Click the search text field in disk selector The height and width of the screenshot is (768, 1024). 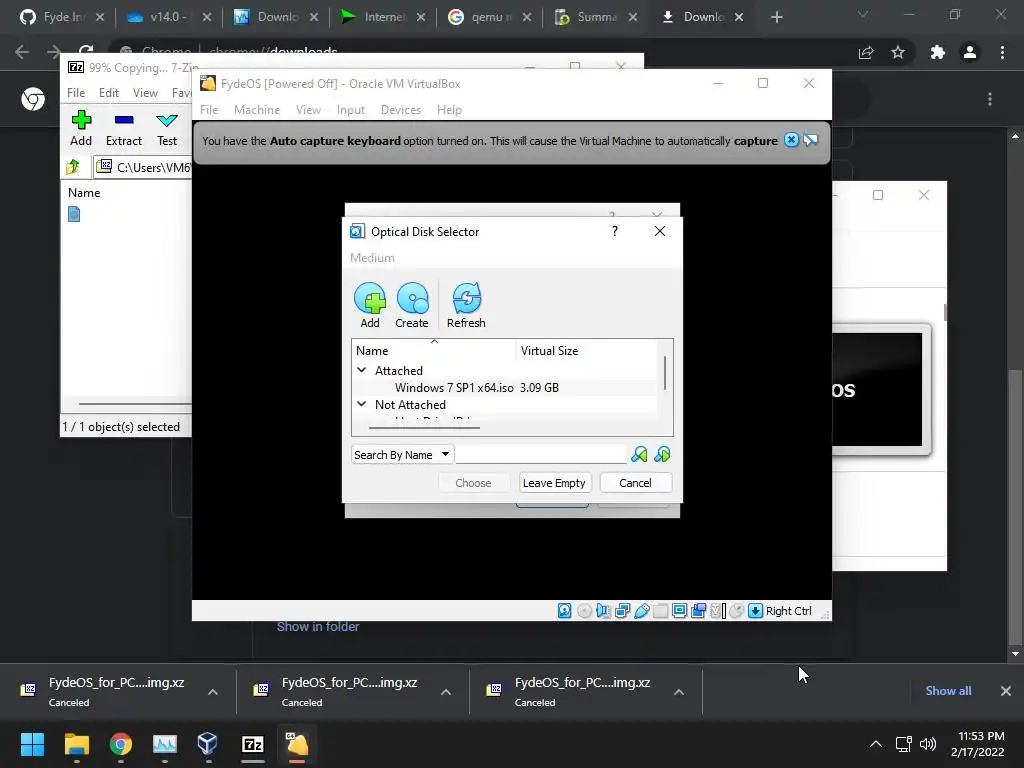coord(541,455)
